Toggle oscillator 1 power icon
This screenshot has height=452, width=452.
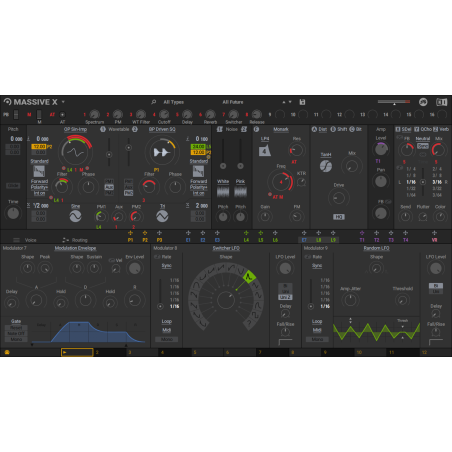pos(103,129)
